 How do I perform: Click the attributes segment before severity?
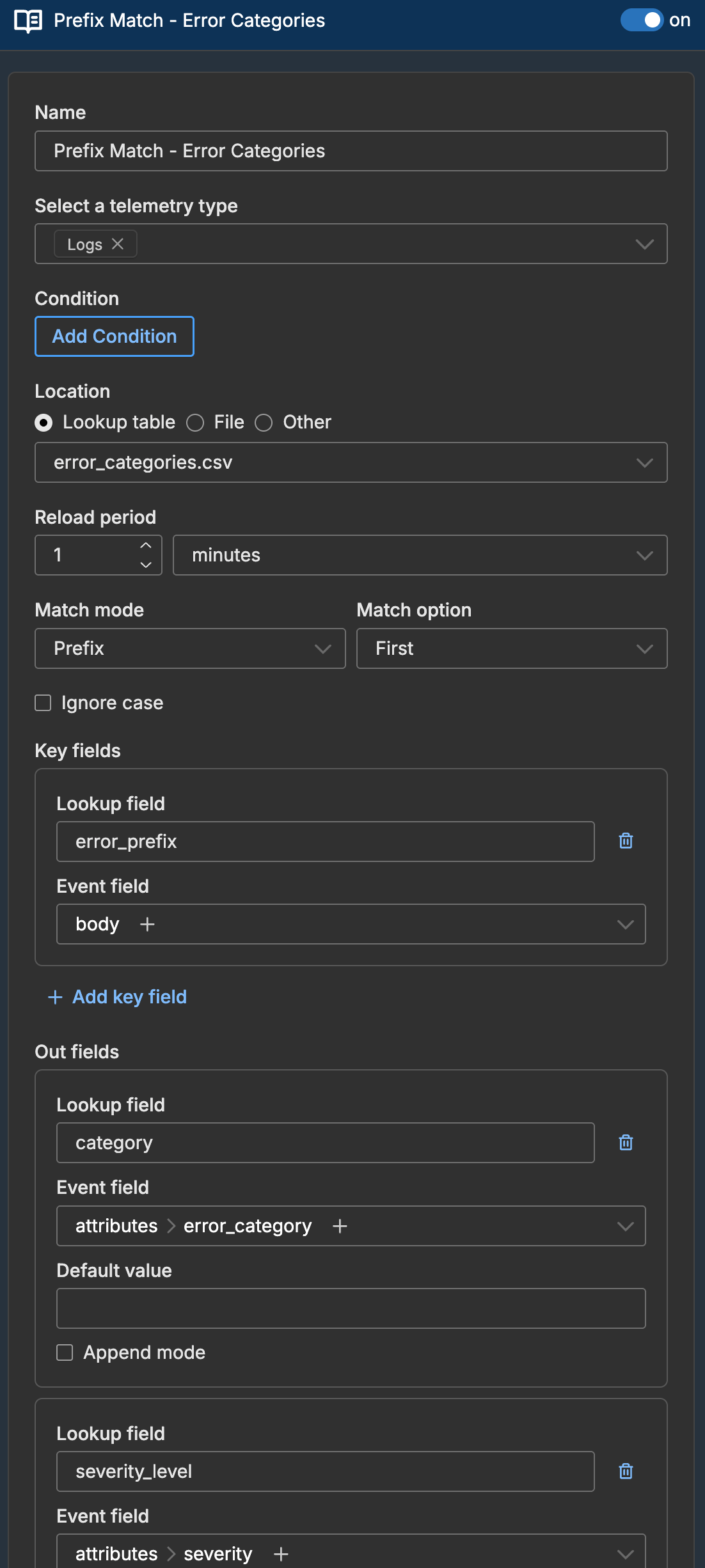pos(116,1554)
